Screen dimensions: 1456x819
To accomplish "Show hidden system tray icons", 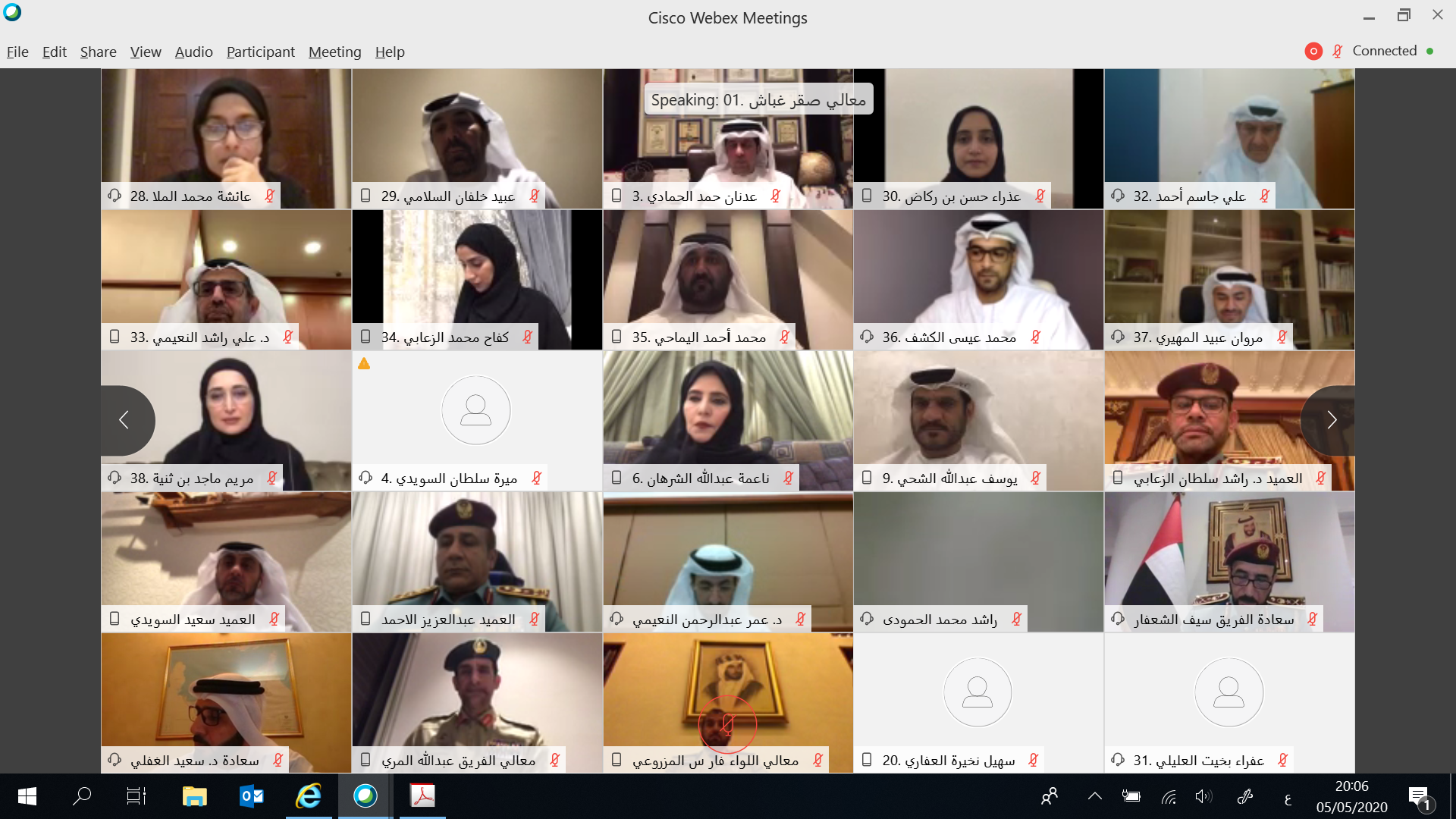I will click(1094, 796).
